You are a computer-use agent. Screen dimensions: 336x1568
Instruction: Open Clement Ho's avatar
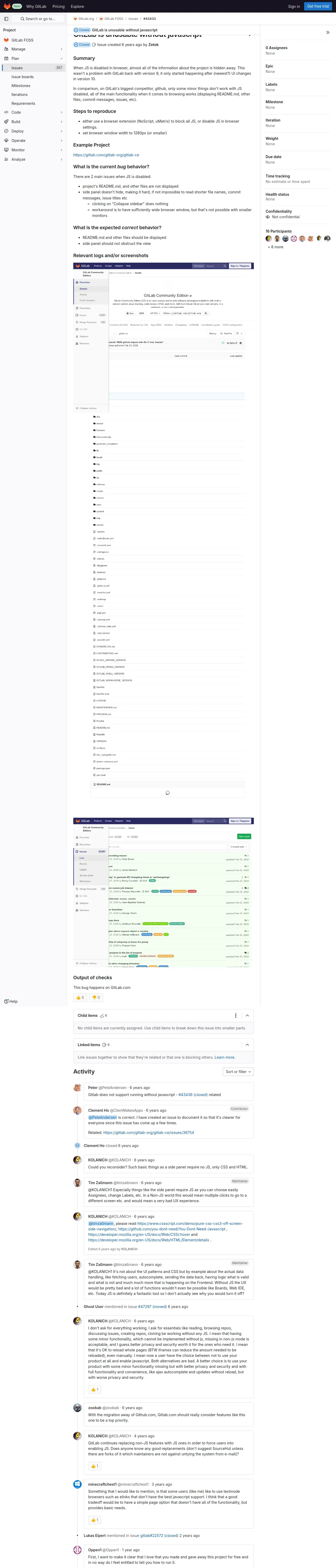coord(77,1110)
